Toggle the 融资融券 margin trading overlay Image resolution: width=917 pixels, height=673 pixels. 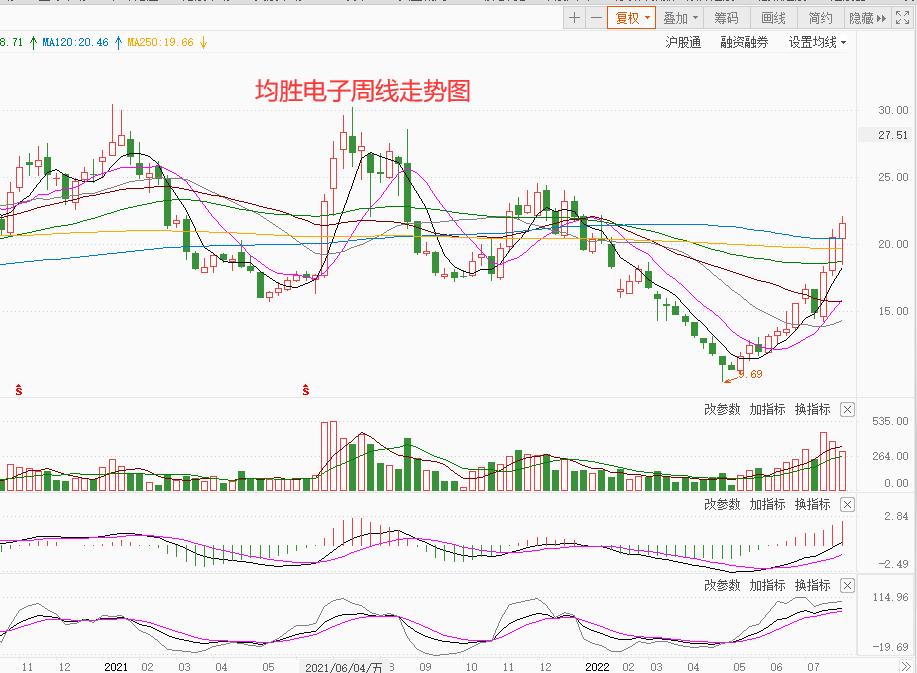click(x=742, y=44)
